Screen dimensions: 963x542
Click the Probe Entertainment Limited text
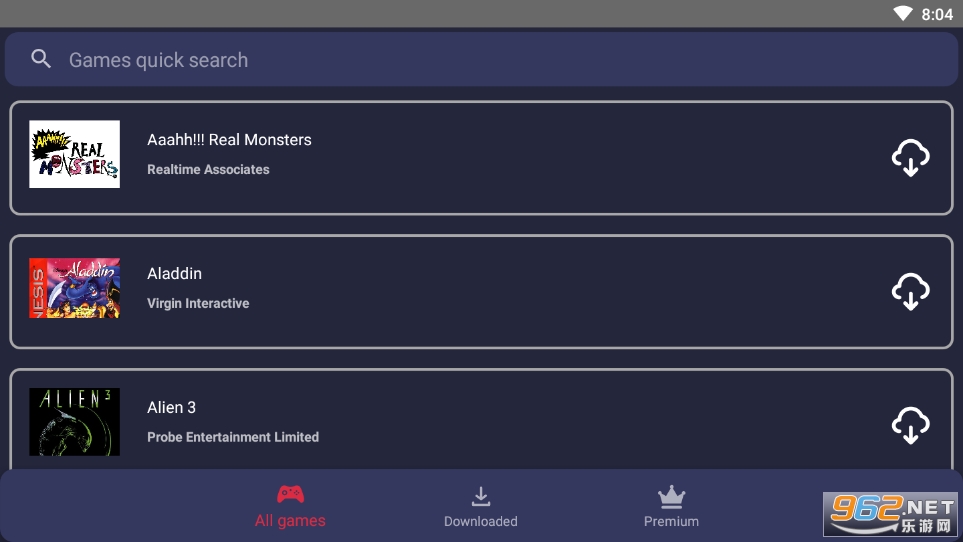[x=233, y=437]
